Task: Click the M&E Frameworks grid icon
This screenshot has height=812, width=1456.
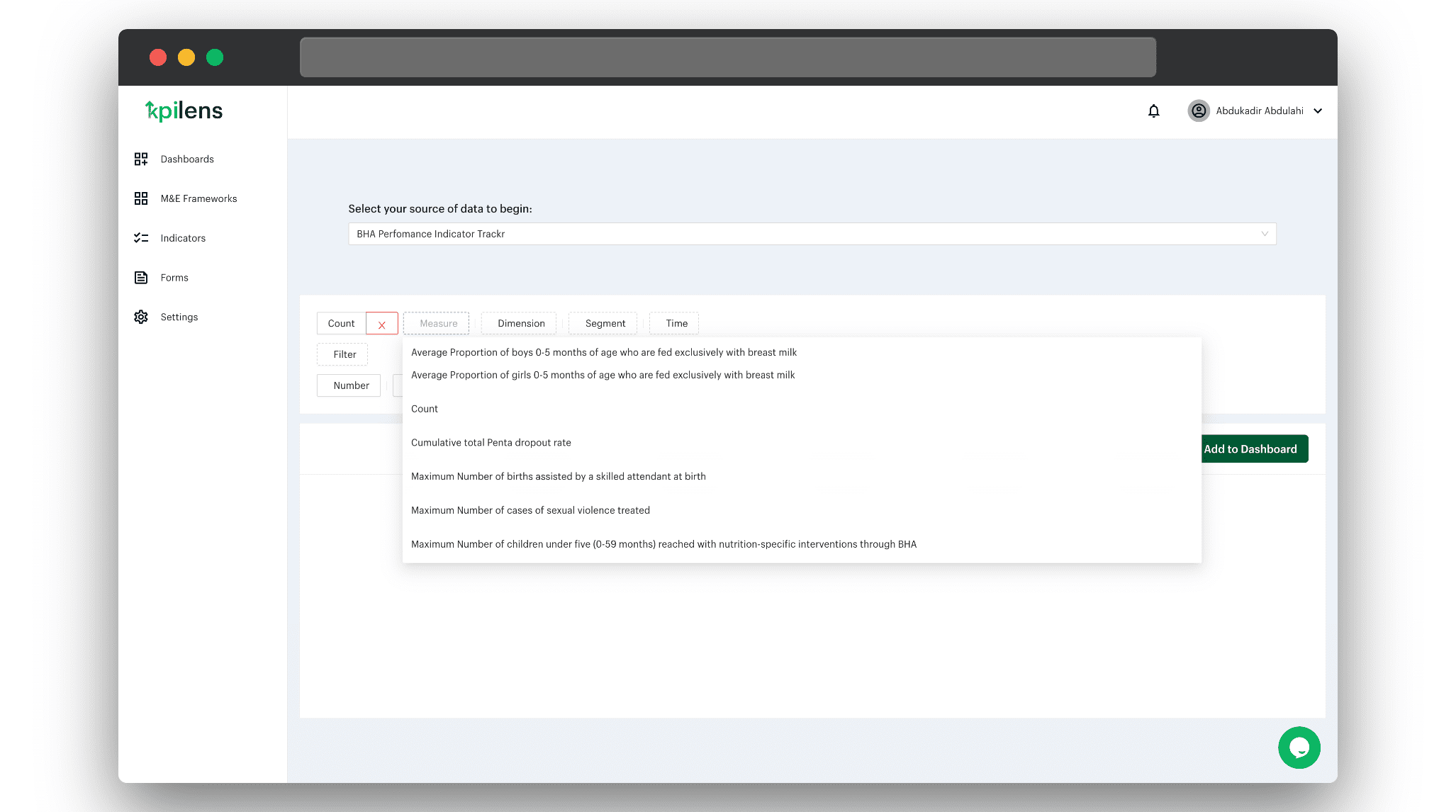Action: click(141, 198)
